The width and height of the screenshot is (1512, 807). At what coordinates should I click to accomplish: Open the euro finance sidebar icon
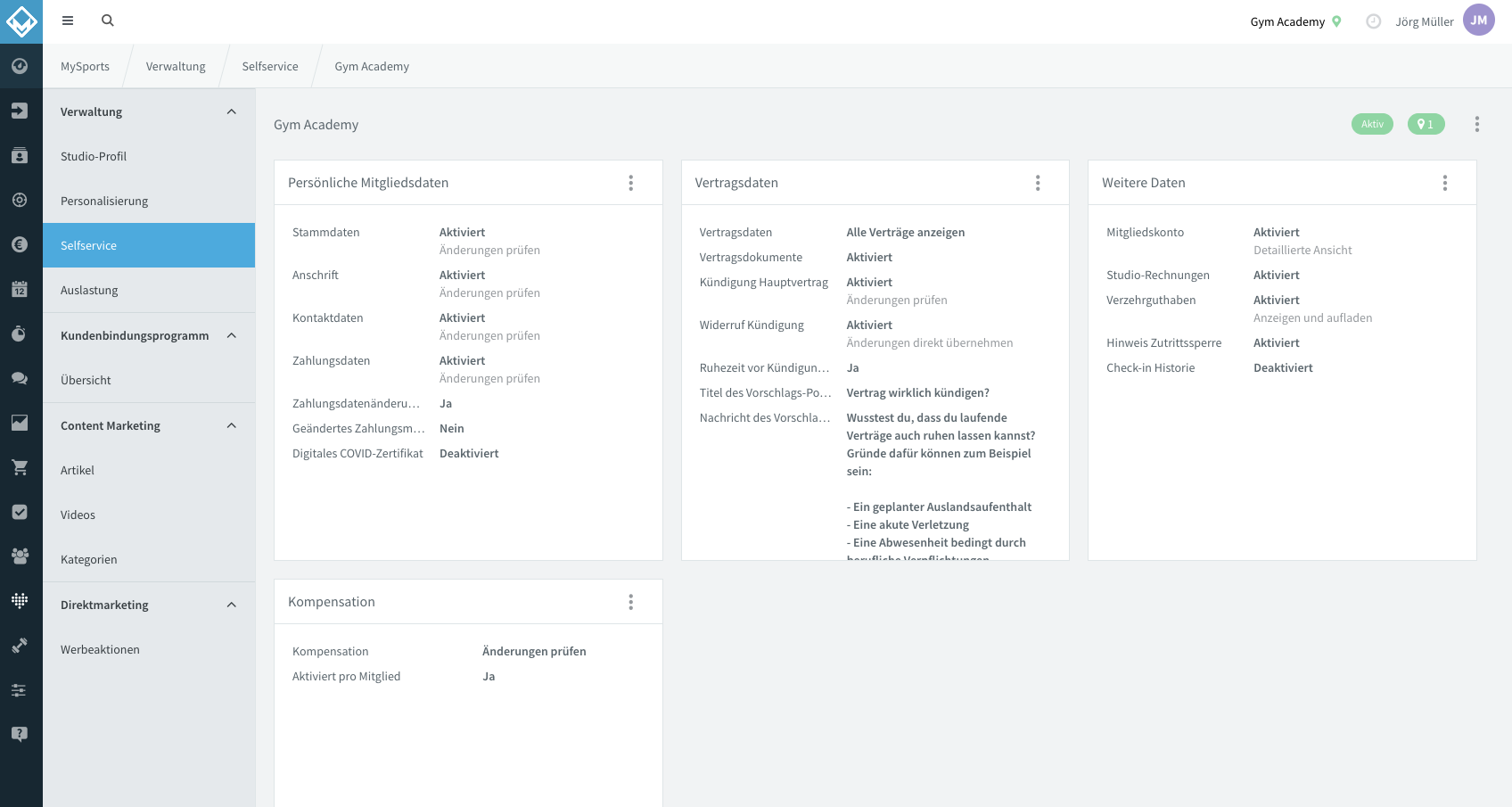20,244
